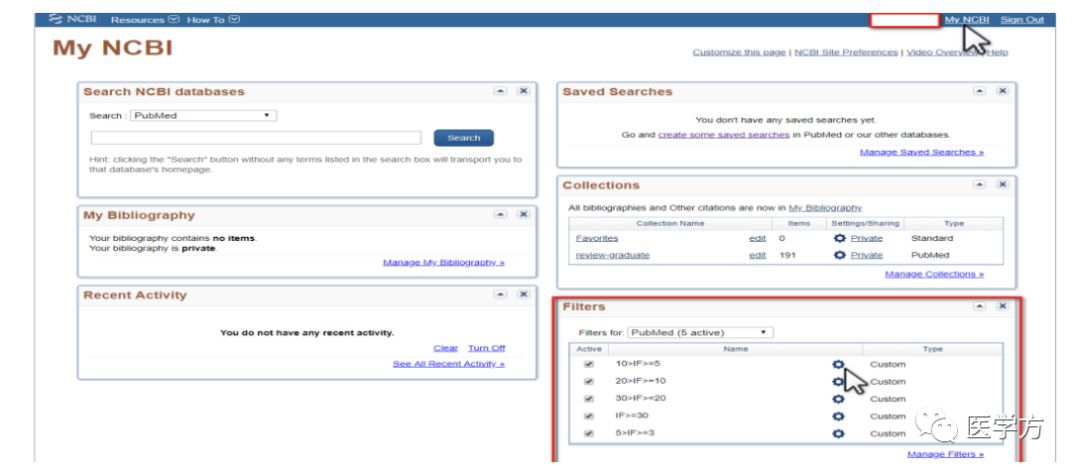Collapse the Saved Searches panel
The height and width of the screenshot is (475, 1080).
979,91
